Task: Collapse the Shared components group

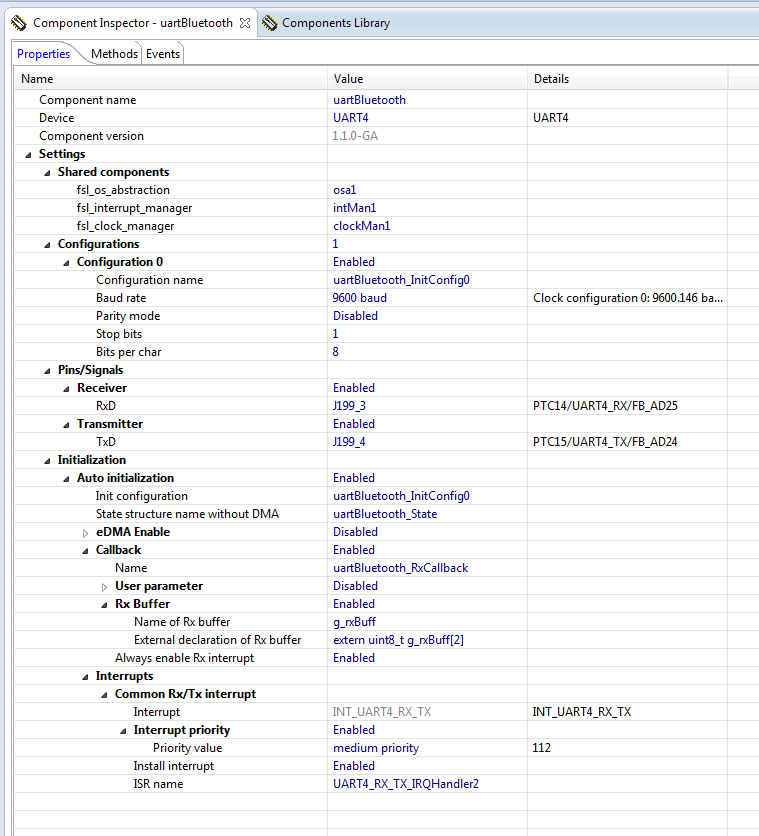Action: 47,172
